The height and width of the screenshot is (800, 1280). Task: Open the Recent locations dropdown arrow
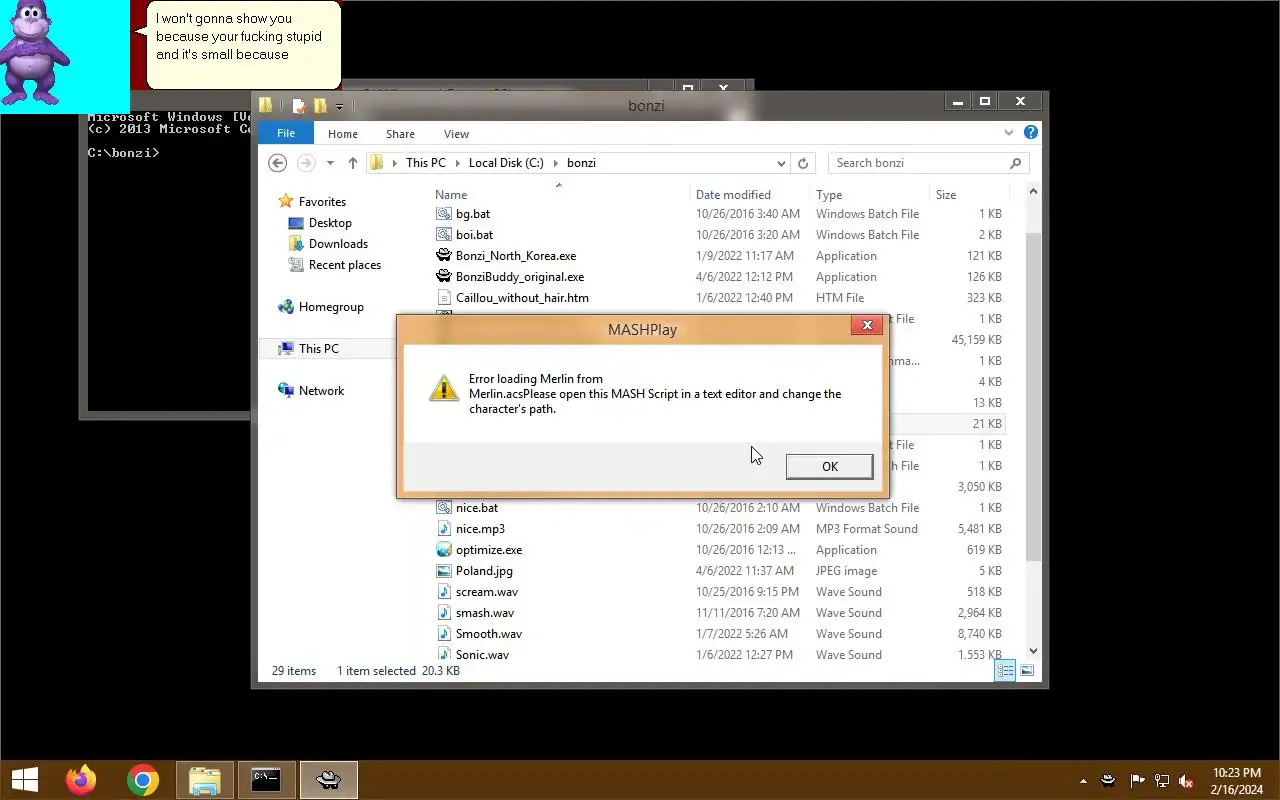click(330, 163)
